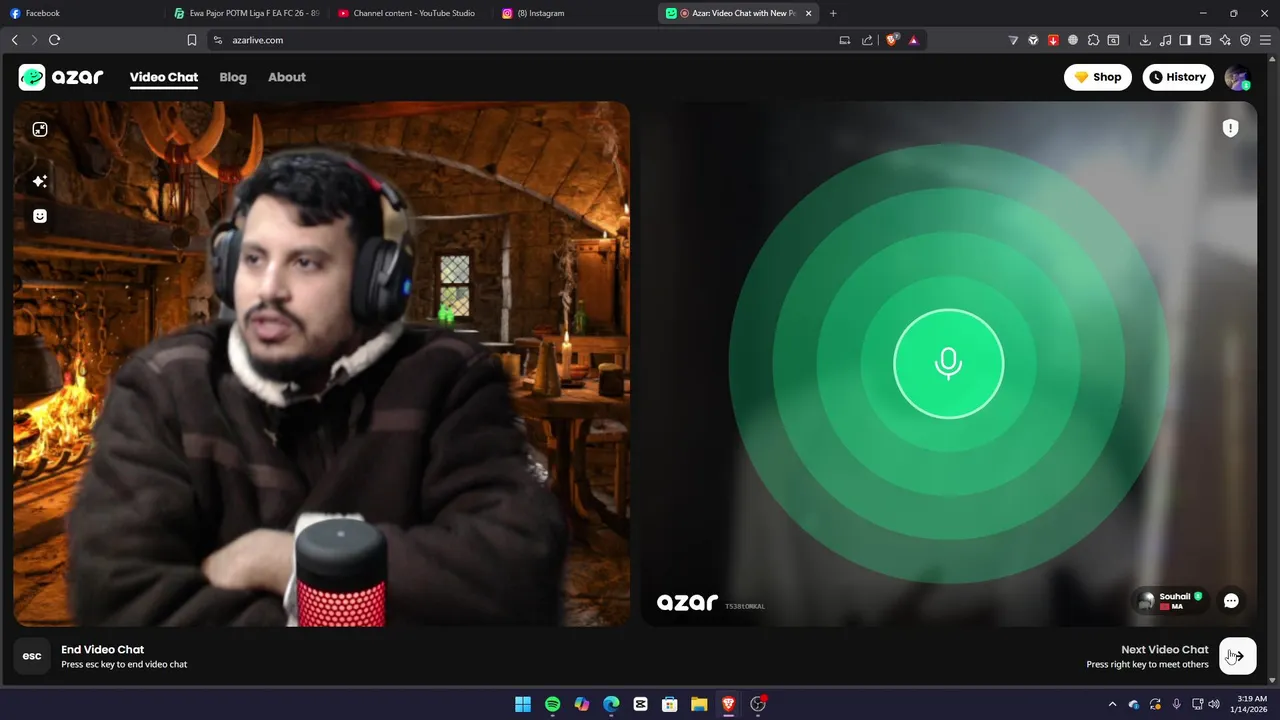
Task: Click the green microphone button
Action: click(948, 363)
